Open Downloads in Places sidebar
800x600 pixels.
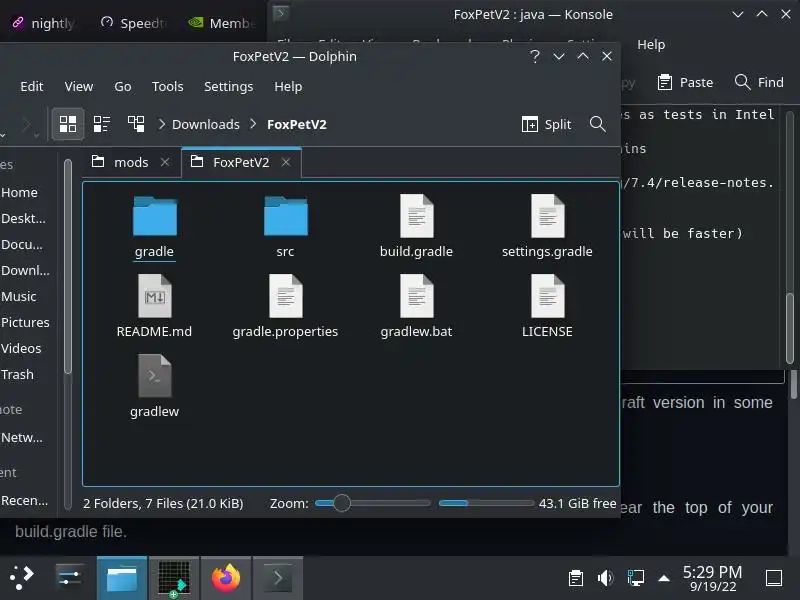[x=28, y=270]
